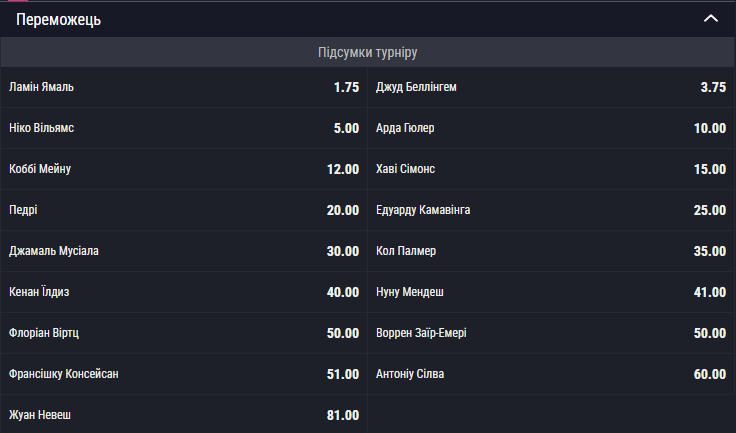Choose Едуарду Камавінга at 25.00
Screen dimensions: 736x433
551,210
